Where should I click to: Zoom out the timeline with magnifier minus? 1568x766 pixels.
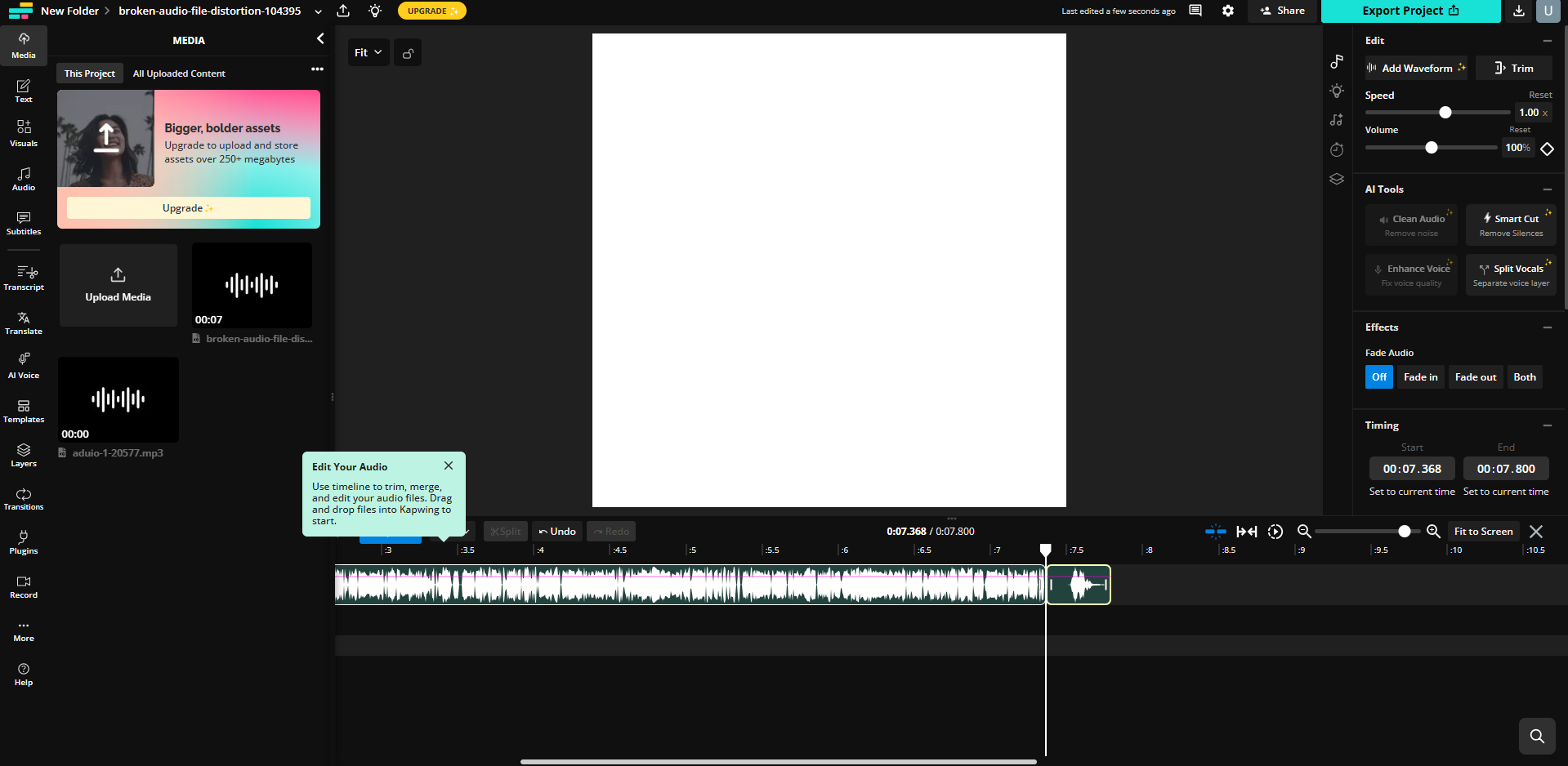pos(1304,532)
